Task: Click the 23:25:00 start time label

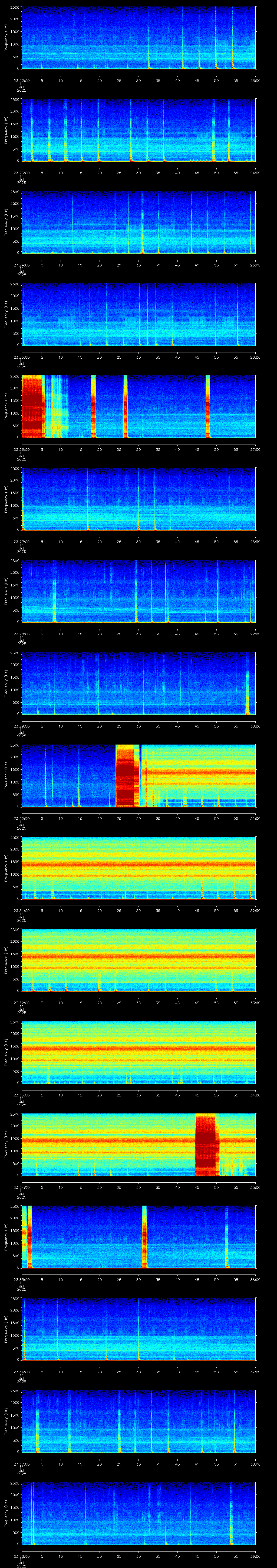Action: coord(21,357)
